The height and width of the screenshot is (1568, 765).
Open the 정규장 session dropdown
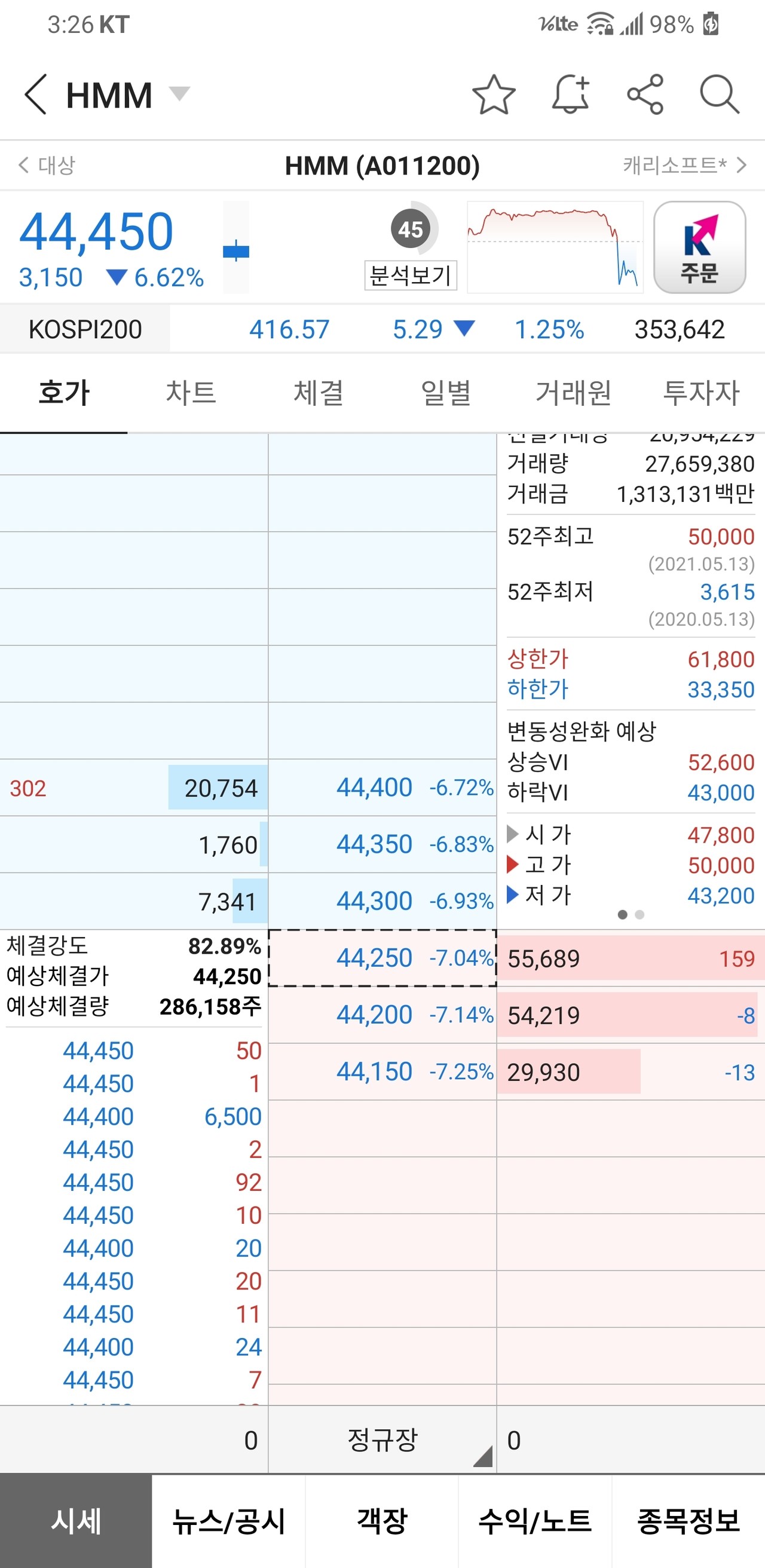[x=382, y=1440]
